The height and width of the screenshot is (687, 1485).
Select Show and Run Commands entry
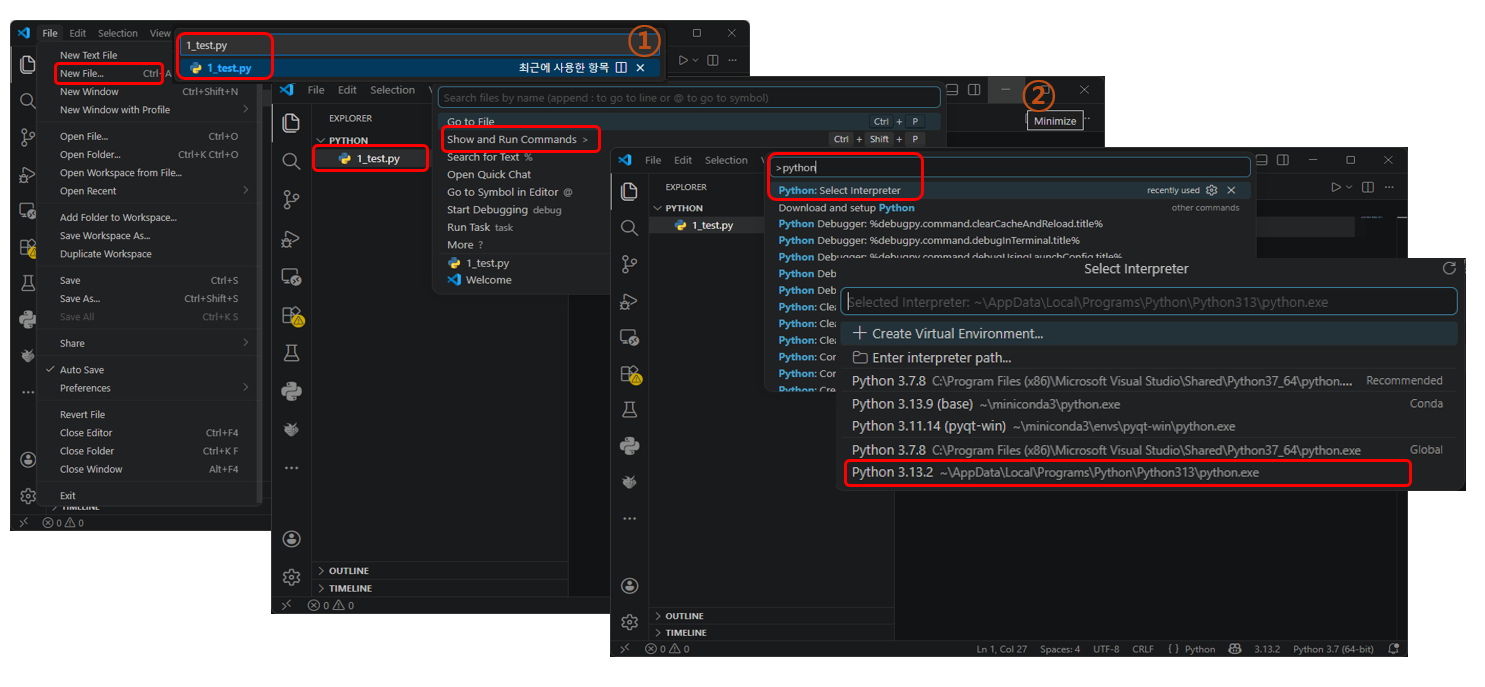tap(512, 139)
